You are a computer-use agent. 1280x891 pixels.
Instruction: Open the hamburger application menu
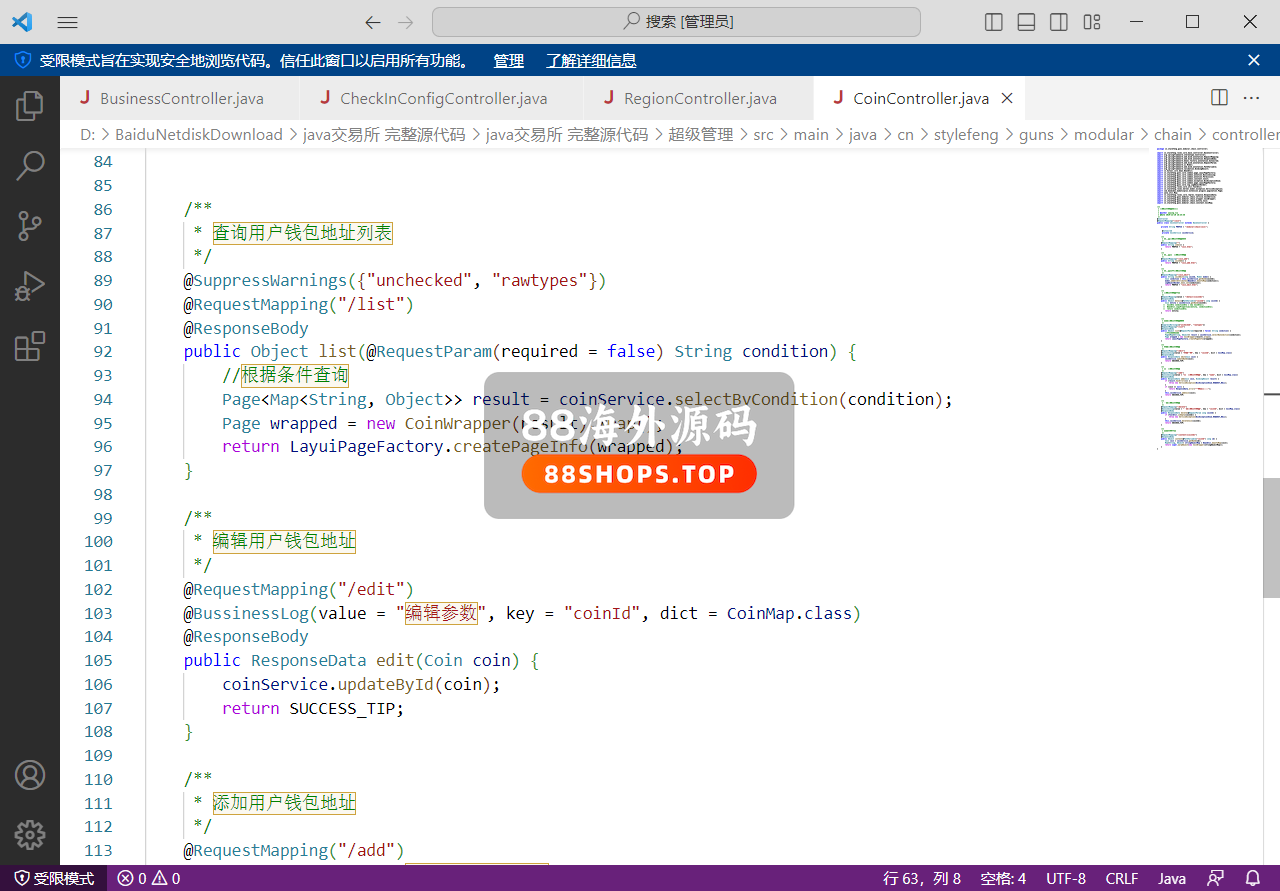click(67, 22)
